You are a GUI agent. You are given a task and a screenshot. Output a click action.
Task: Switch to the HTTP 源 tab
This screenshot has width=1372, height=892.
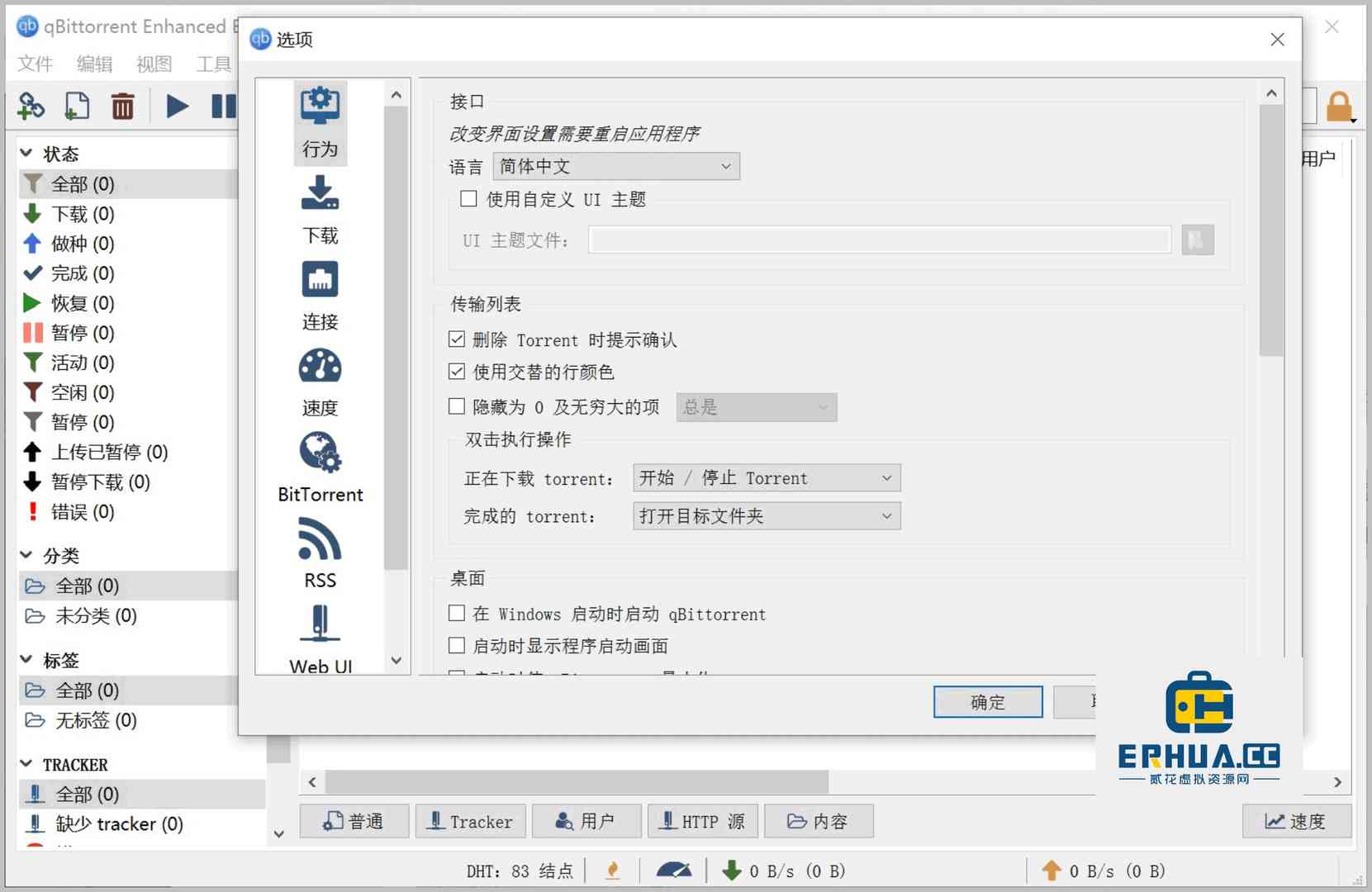point(702,821)
